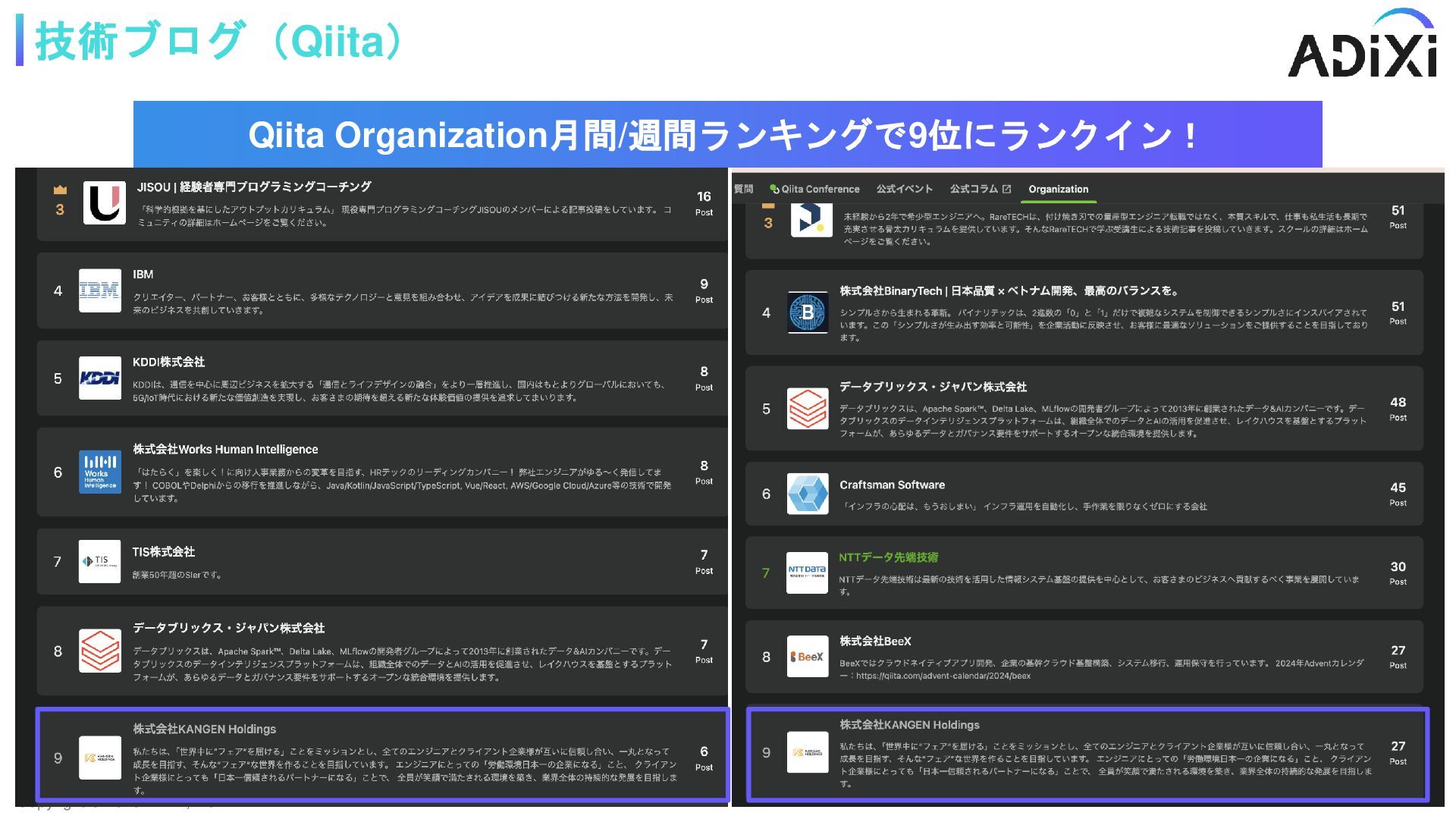This screenshot has width=1456, height=819.
Task: Click the TIS company logo
Action: (x=99, y=561)
